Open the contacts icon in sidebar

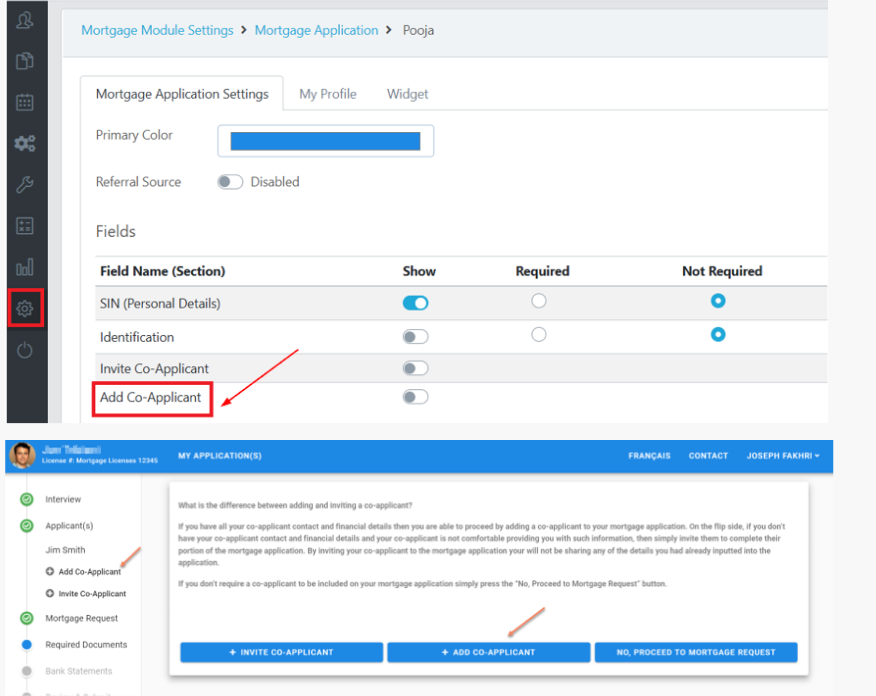click(x=25, y=21)
